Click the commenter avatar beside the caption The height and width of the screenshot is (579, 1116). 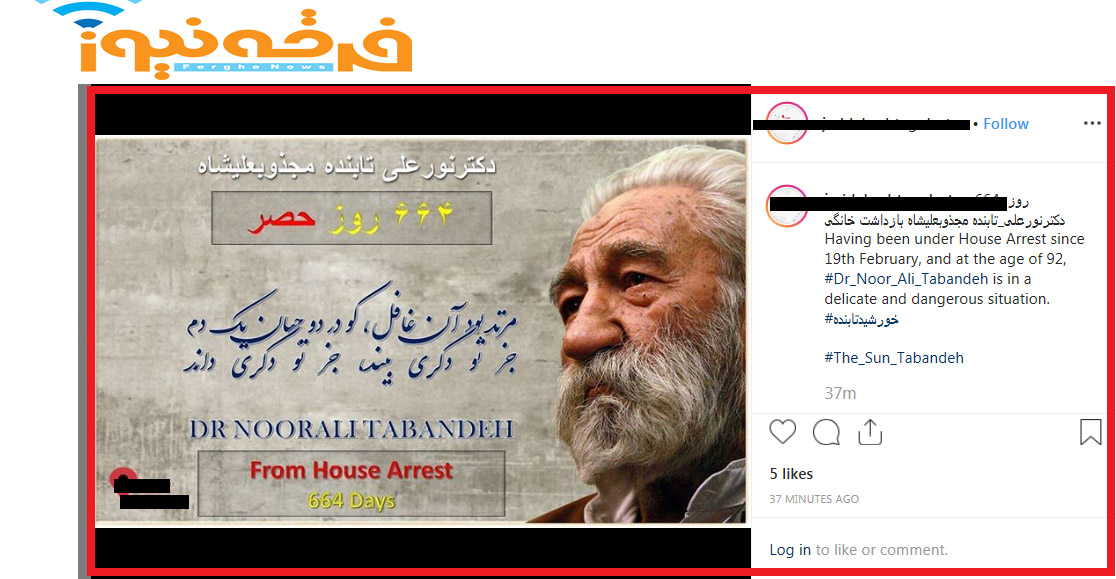click(786, 206)
